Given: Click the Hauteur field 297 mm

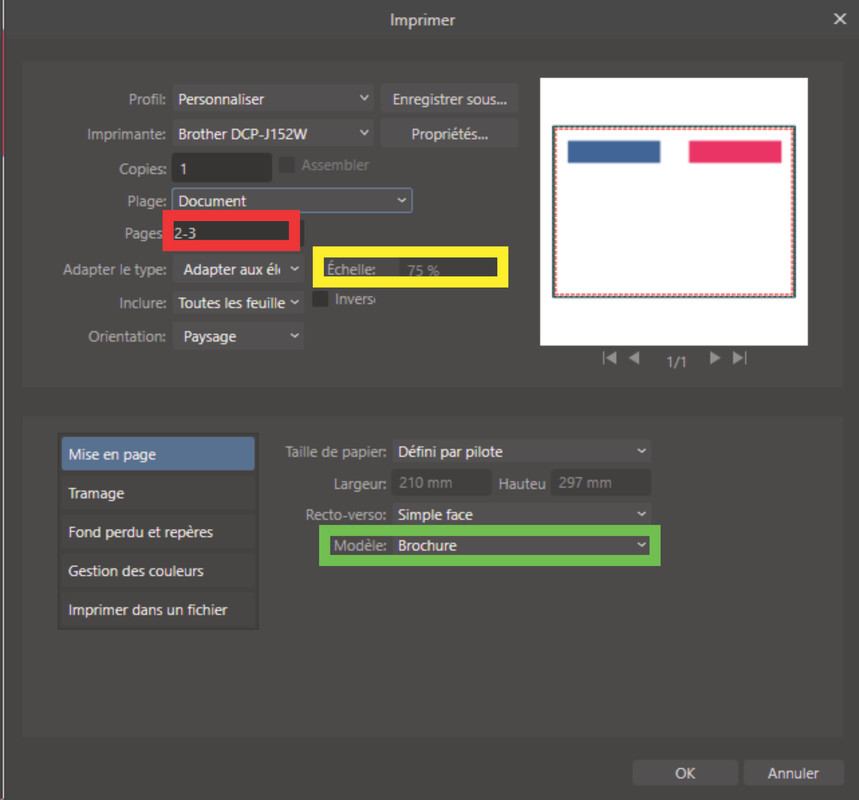Looking at the screenshot, I should pos(600,483).
